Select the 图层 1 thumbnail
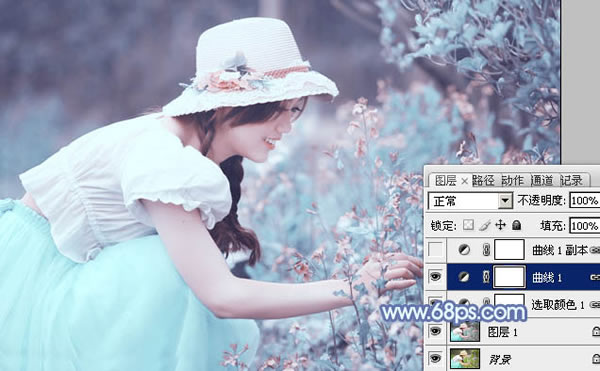600x371 pixels. coord(465,331)
